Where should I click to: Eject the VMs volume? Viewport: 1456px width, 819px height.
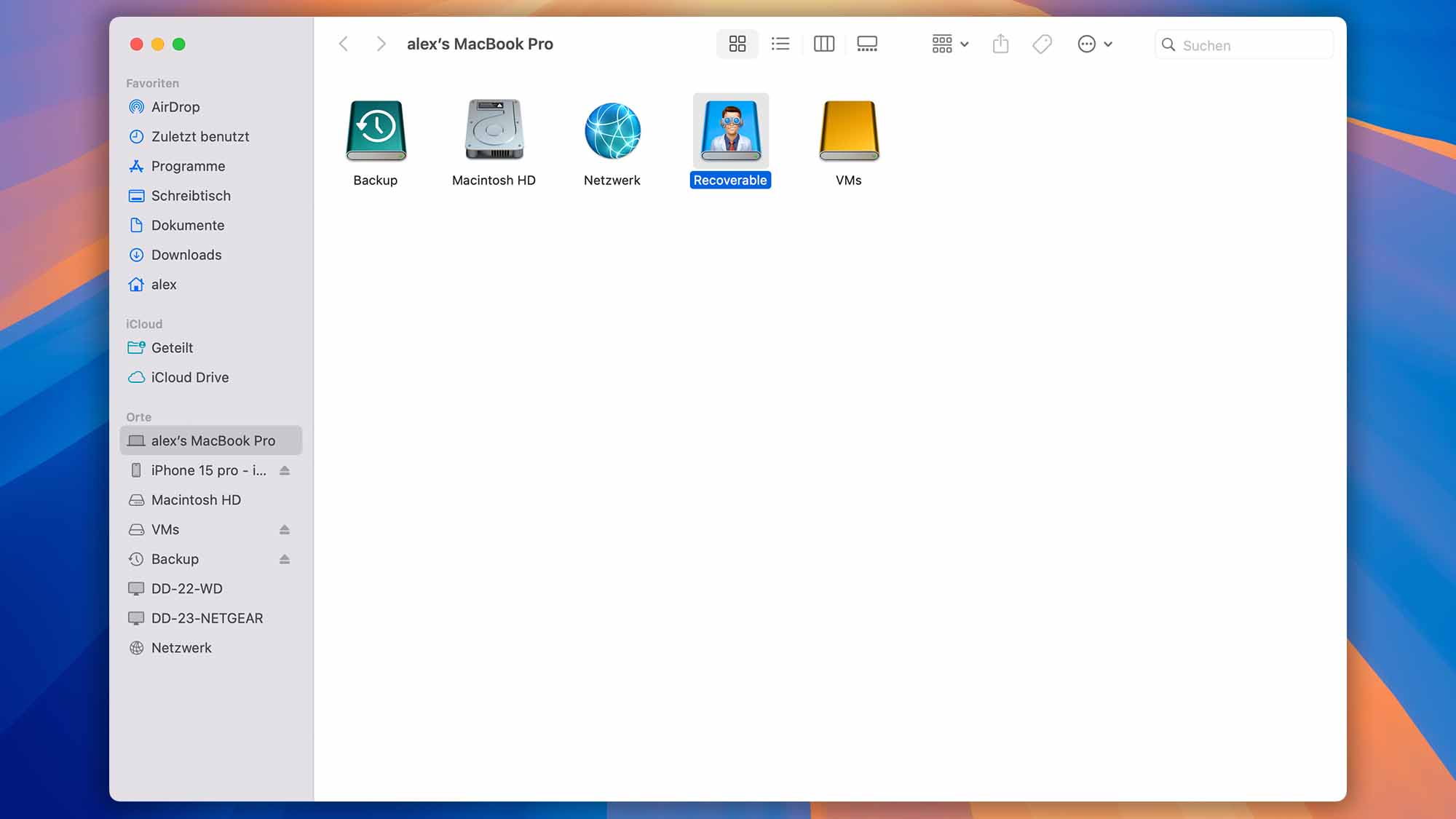(x=285, y=529)
